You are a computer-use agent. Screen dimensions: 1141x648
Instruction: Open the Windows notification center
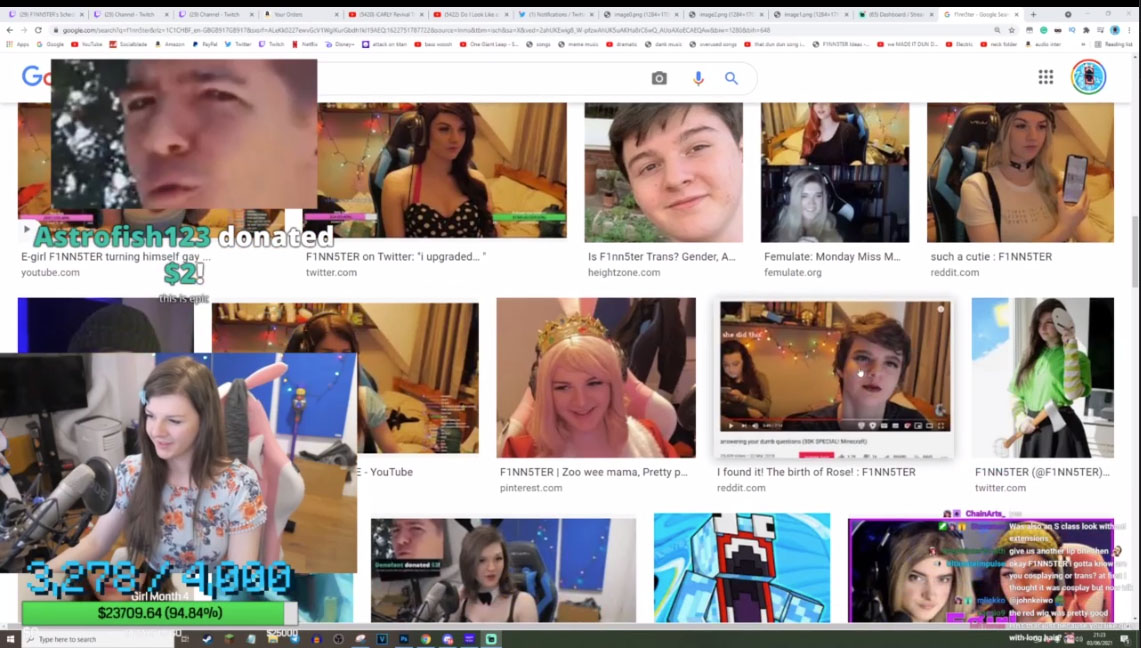pyautogui.click(x=1125, y=639)
